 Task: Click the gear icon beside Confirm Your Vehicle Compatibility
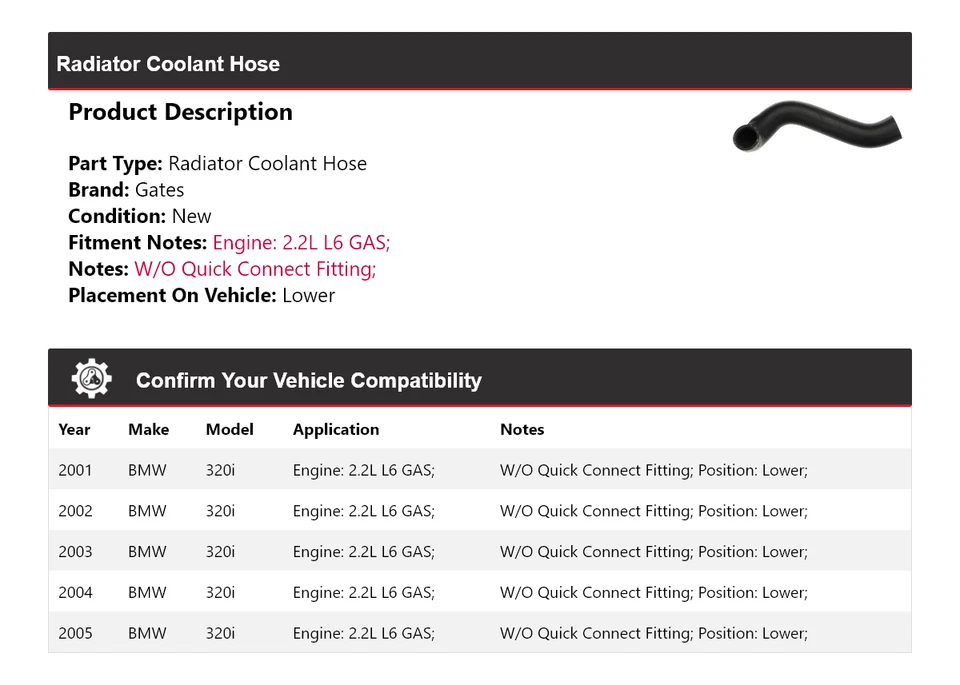(92, 379)
